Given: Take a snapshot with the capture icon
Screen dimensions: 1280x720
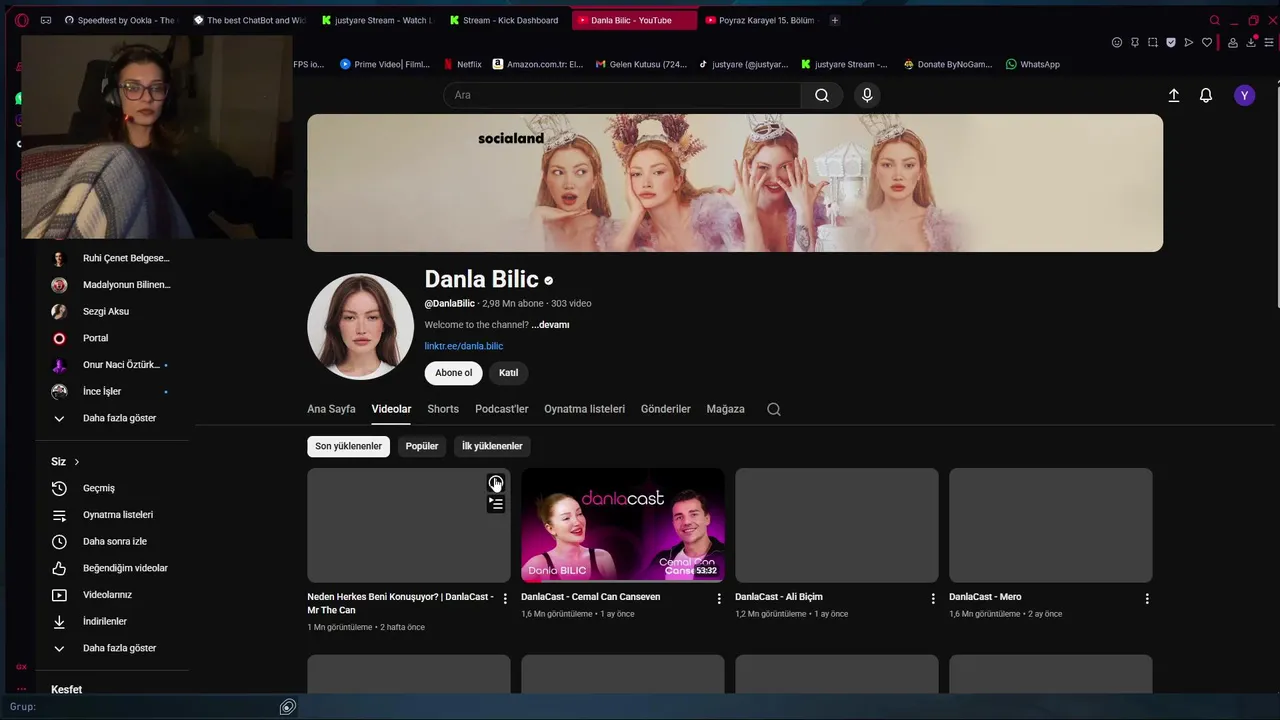Looking at the screenshot, I should coord(1153,42).
